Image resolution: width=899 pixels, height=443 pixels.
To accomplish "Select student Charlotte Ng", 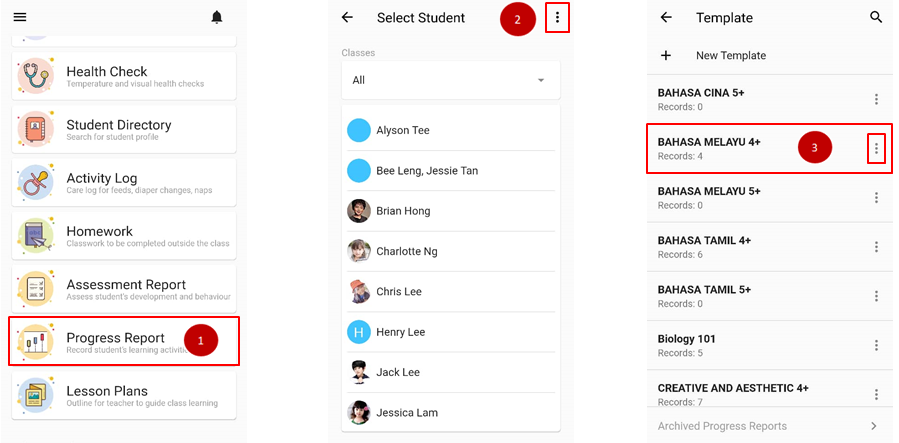I will pos(407,251).
